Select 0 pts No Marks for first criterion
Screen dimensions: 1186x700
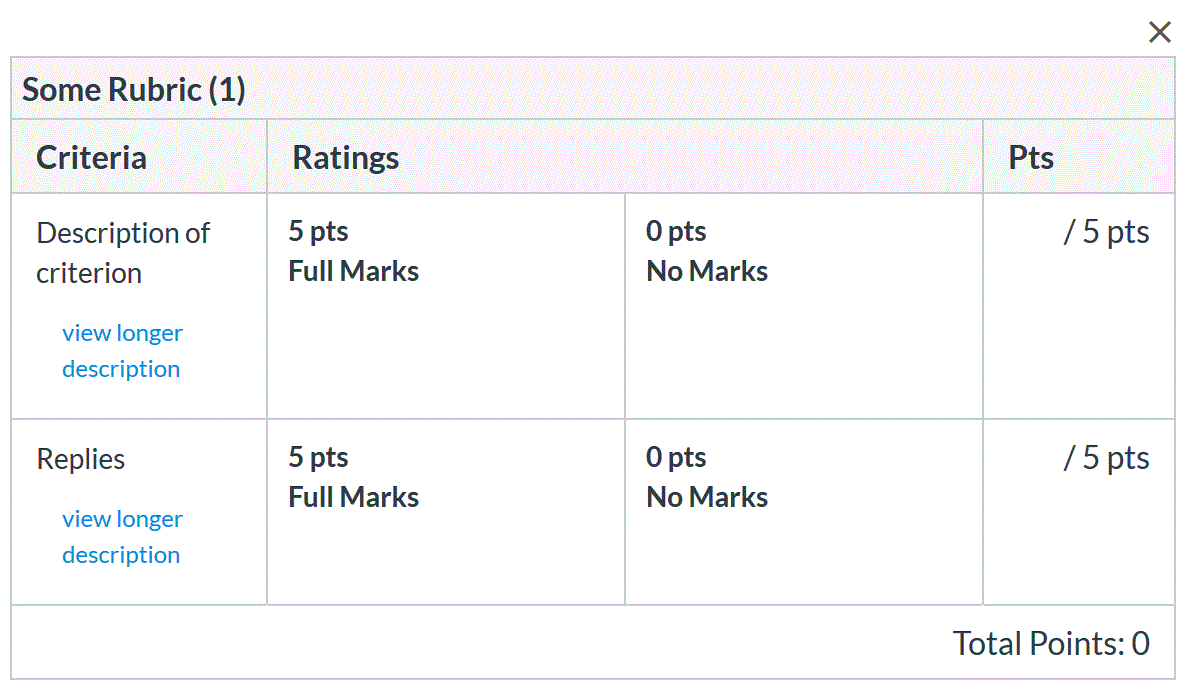[804, 306]
